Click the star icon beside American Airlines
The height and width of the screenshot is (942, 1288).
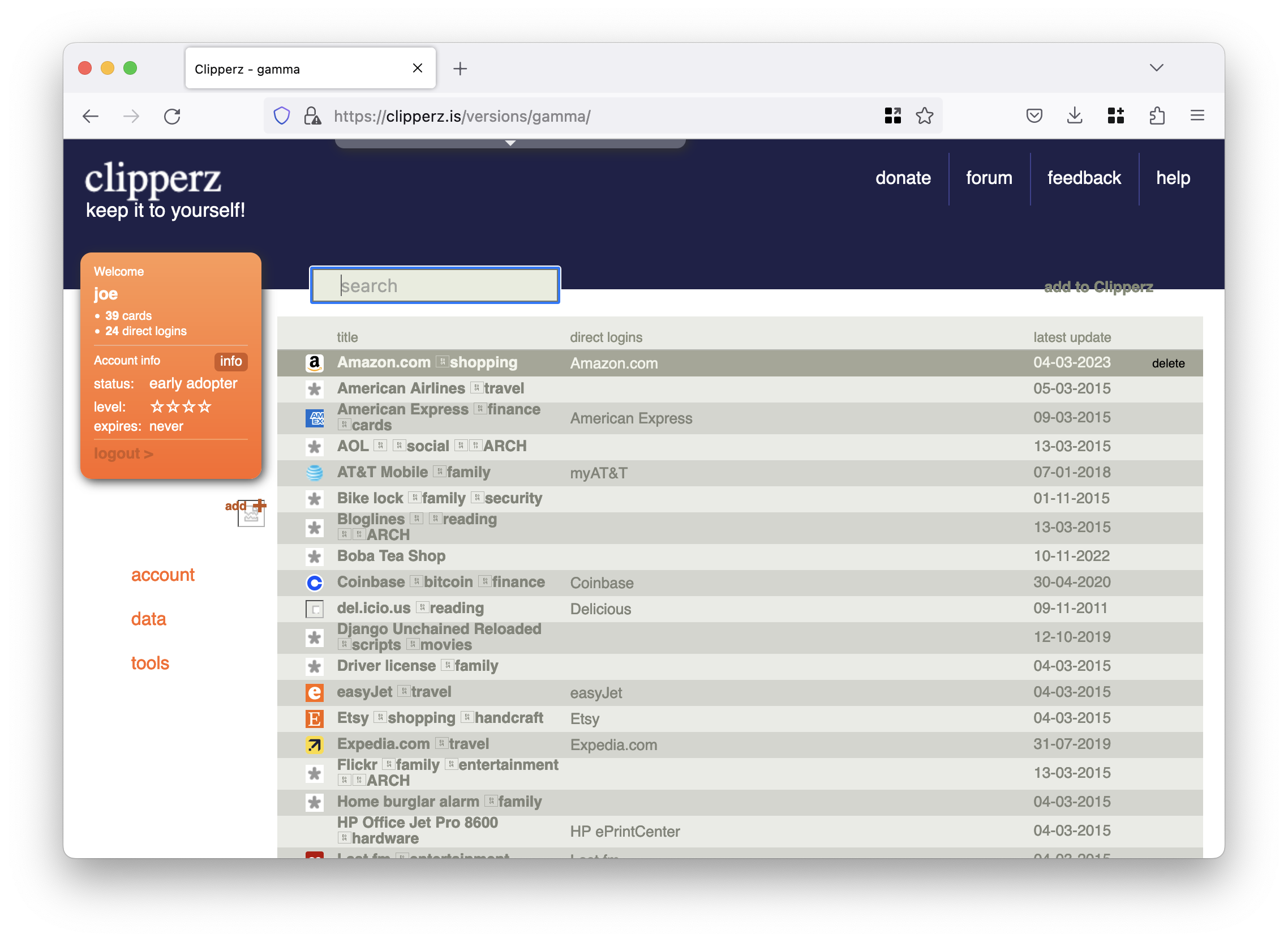pyautogui.click(x=315, y=389)
